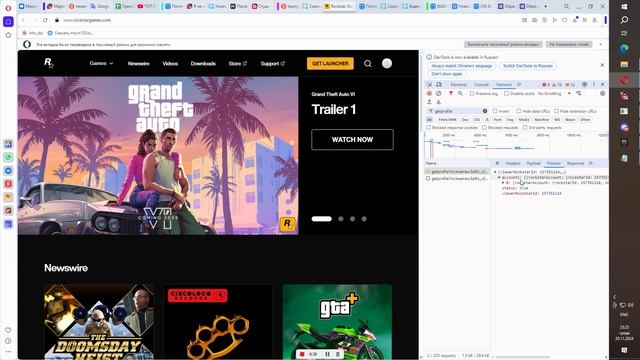Open the GTA+ motorcycle news thumbnail
This screenshot has width=640, height=360.
pyautogui.click(x=337, y=322)
